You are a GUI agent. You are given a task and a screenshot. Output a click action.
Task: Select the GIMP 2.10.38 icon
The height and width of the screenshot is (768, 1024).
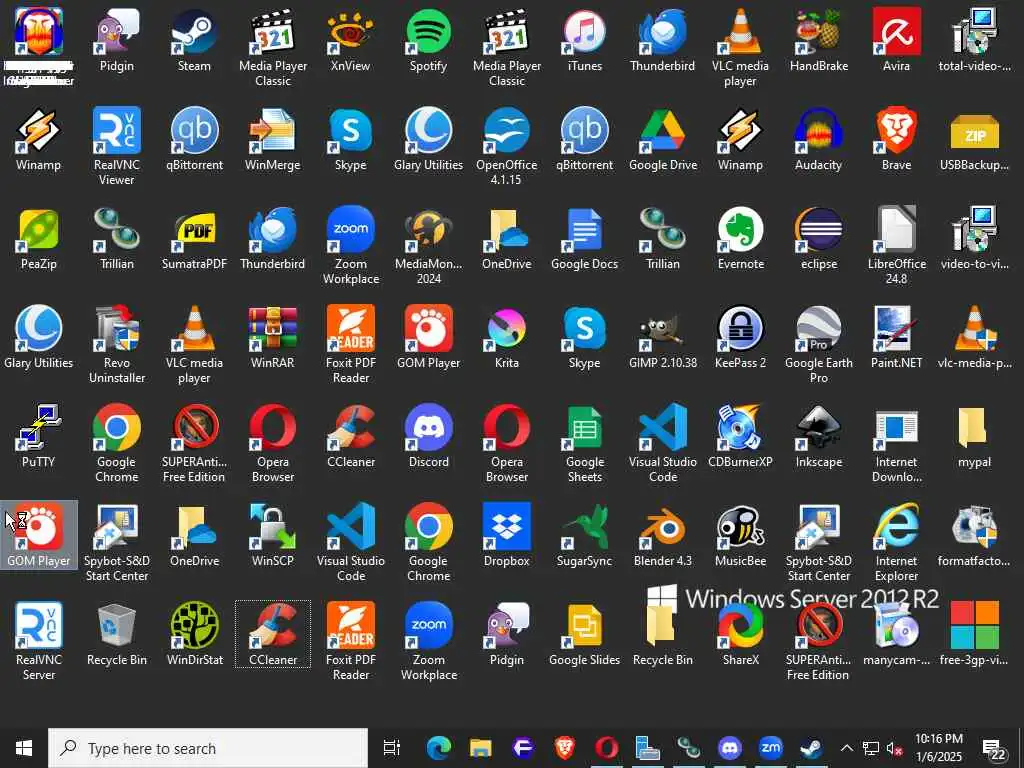coord(663,338)
